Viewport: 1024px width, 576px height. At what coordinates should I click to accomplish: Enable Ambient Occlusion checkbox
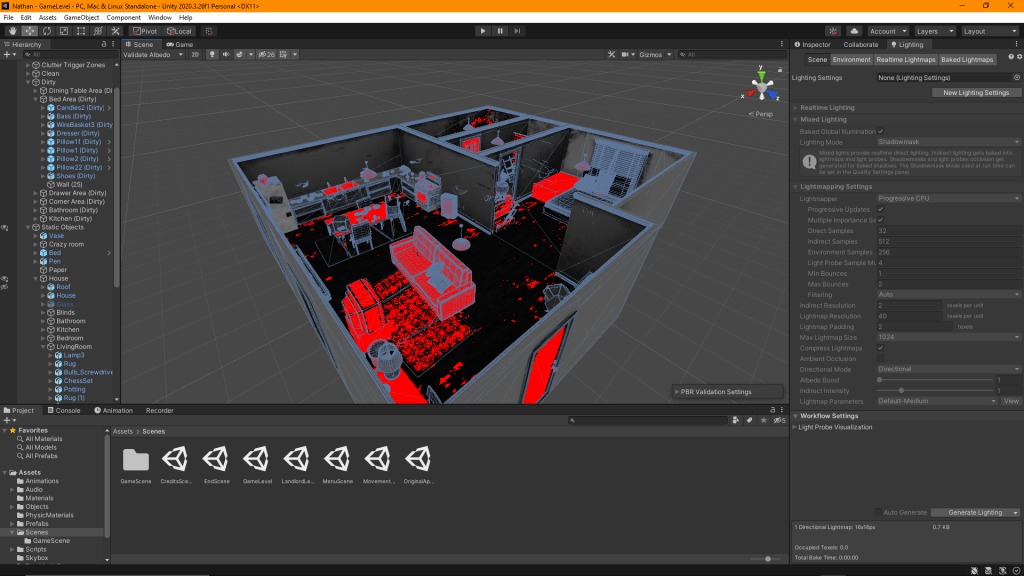pyautogui.click(x=880, y=358)
